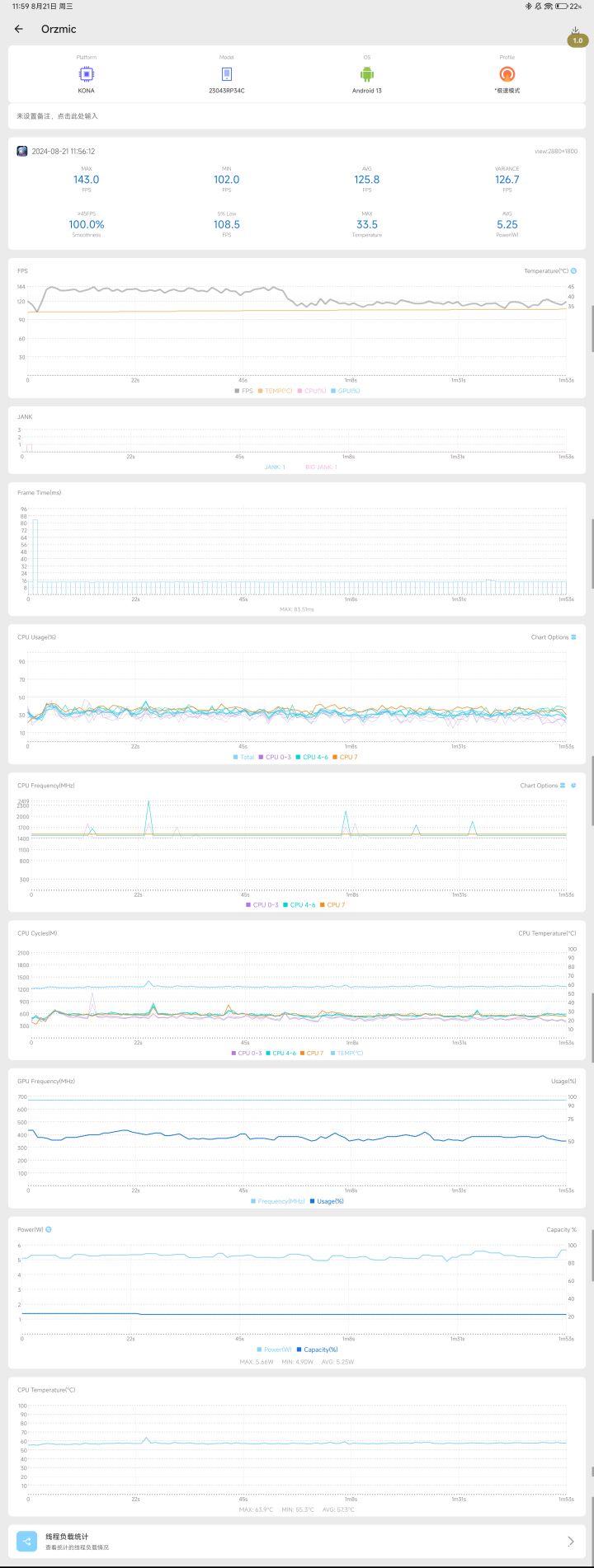Expand thread load statistics with chevron
The height and width of the screenshot is (1568, 594).
pos(571,1541)
